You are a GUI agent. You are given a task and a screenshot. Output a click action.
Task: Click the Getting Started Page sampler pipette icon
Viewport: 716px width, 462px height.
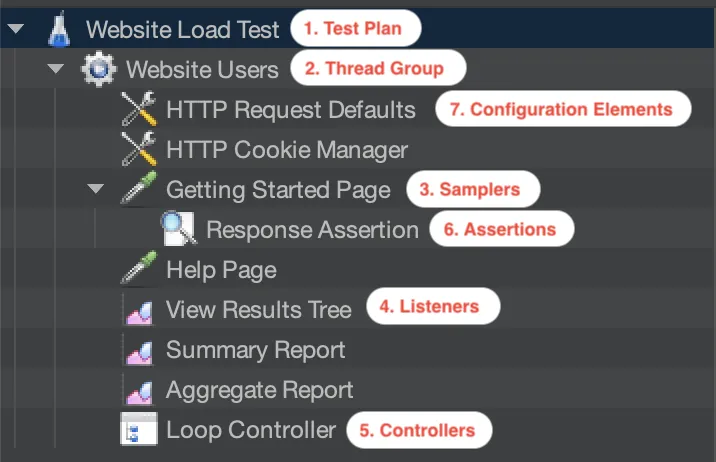[138, 190]
